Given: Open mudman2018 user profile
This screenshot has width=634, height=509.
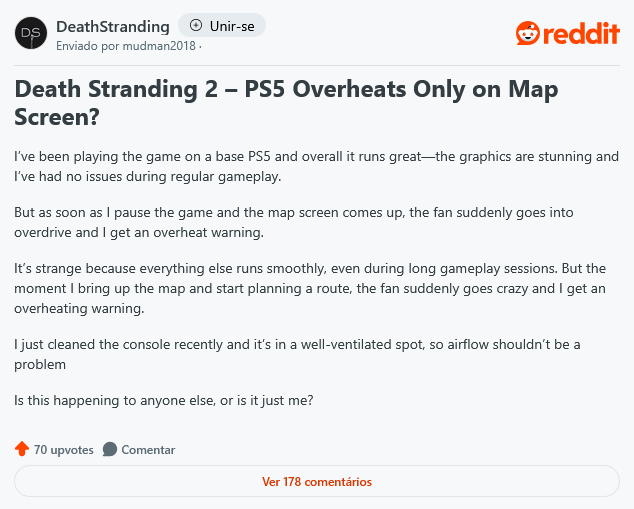Looking at the screenshot, I should pyautogui.click(x=159, y=46).
